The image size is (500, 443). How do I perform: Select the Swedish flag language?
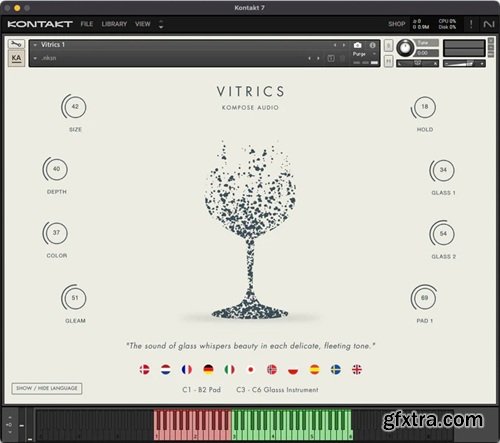click(x=336, y=369)
